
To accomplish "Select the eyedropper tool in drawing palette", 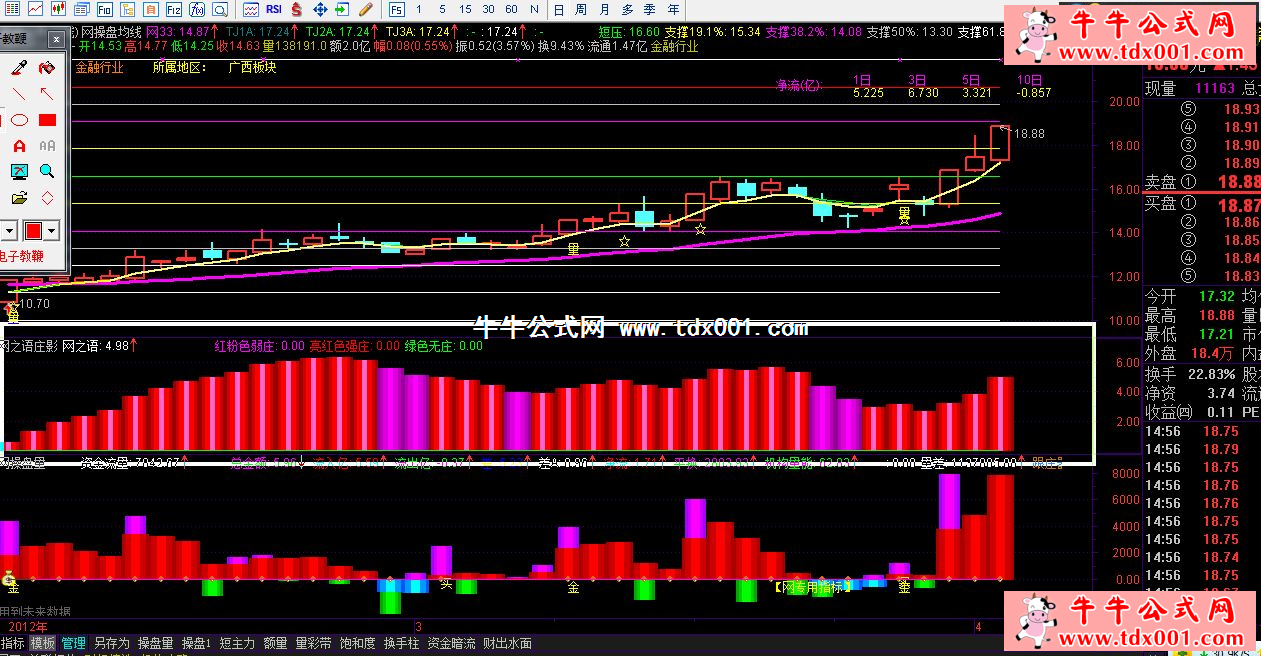I will click(19, 68).
